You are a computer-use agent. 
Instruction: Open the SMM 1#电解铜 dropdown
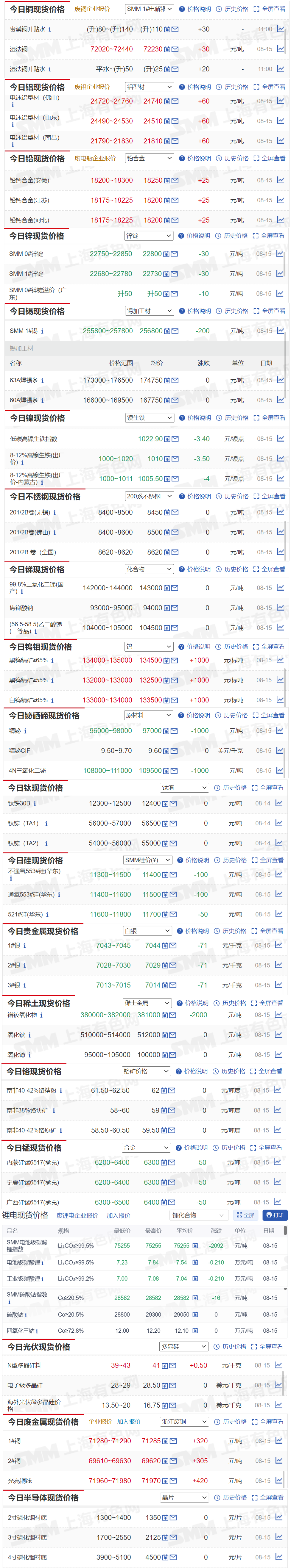(150, 9)
